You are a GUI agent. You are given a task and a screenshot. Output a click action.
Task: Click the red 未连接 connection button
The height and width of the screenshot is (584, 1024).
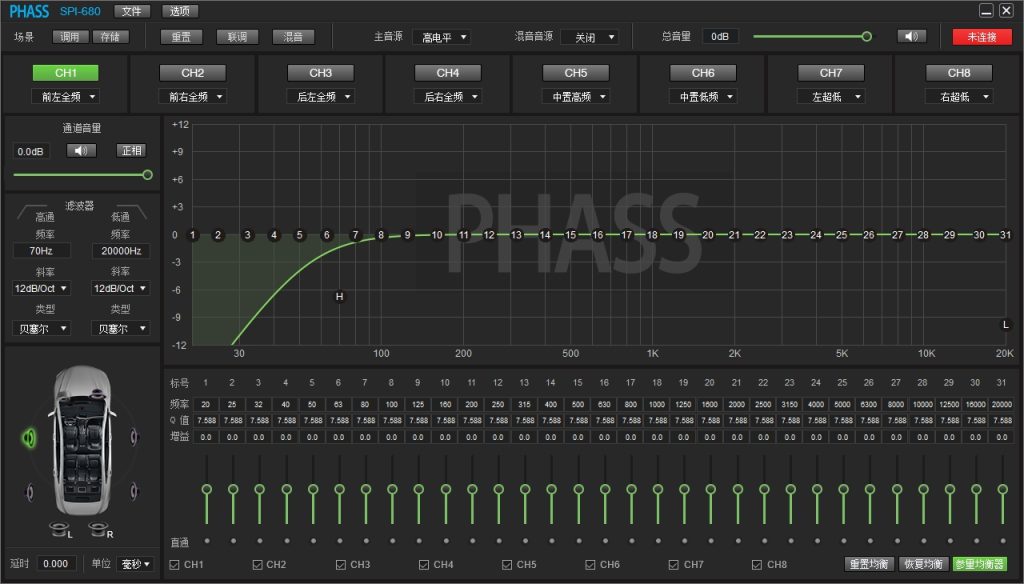tap(982, 37)
